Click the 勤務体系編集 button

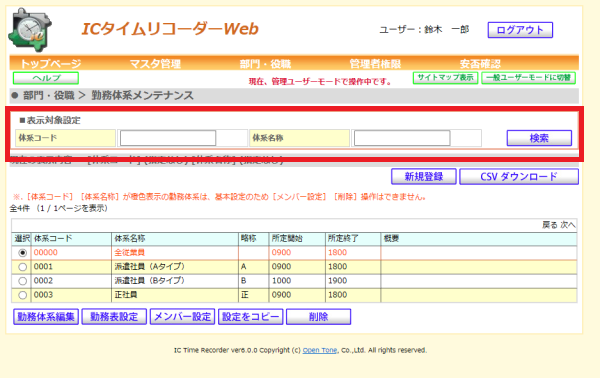point(46,317)
